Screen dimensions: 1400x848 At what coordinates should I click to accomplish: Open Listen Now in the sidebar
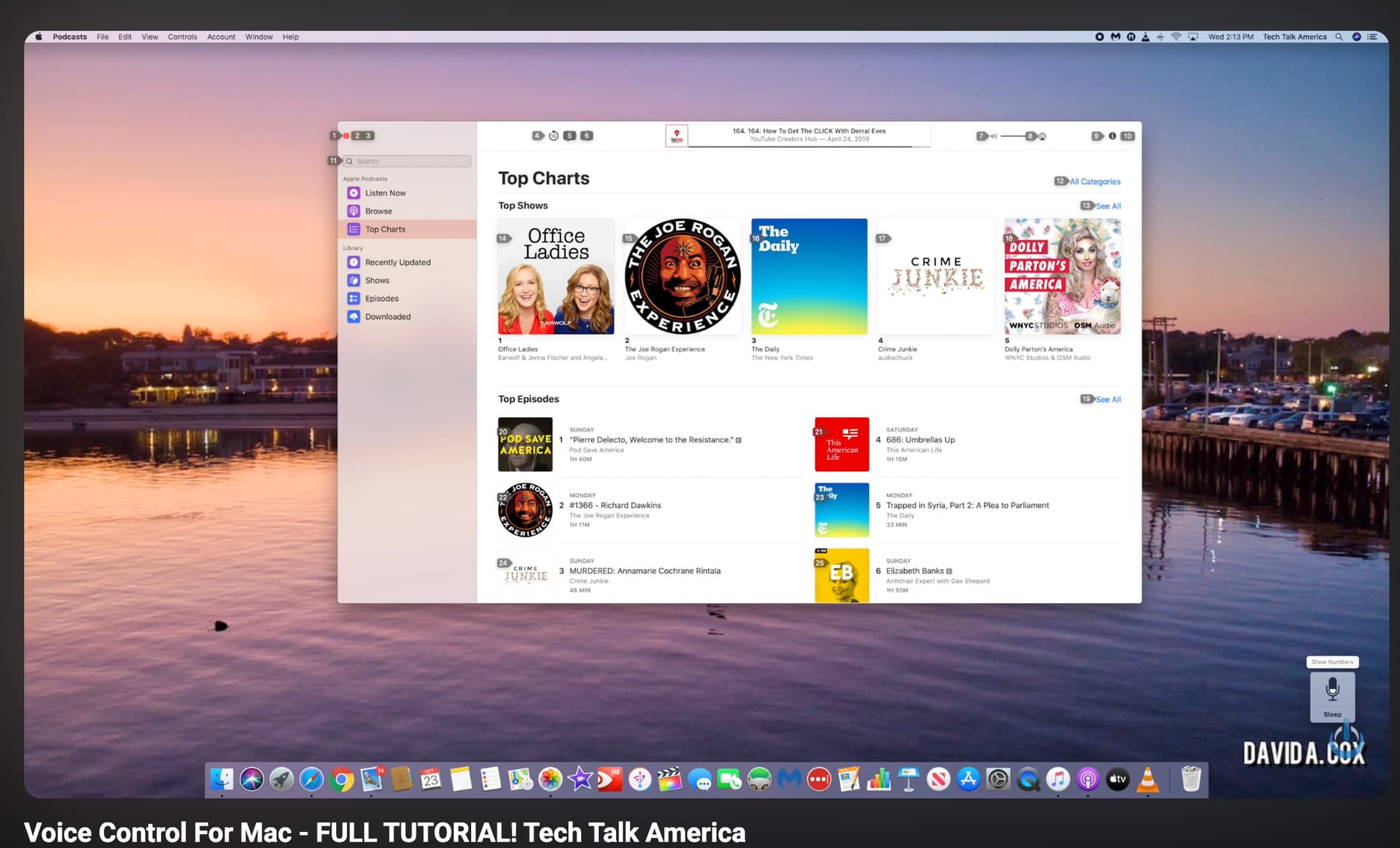pos(385,193)
